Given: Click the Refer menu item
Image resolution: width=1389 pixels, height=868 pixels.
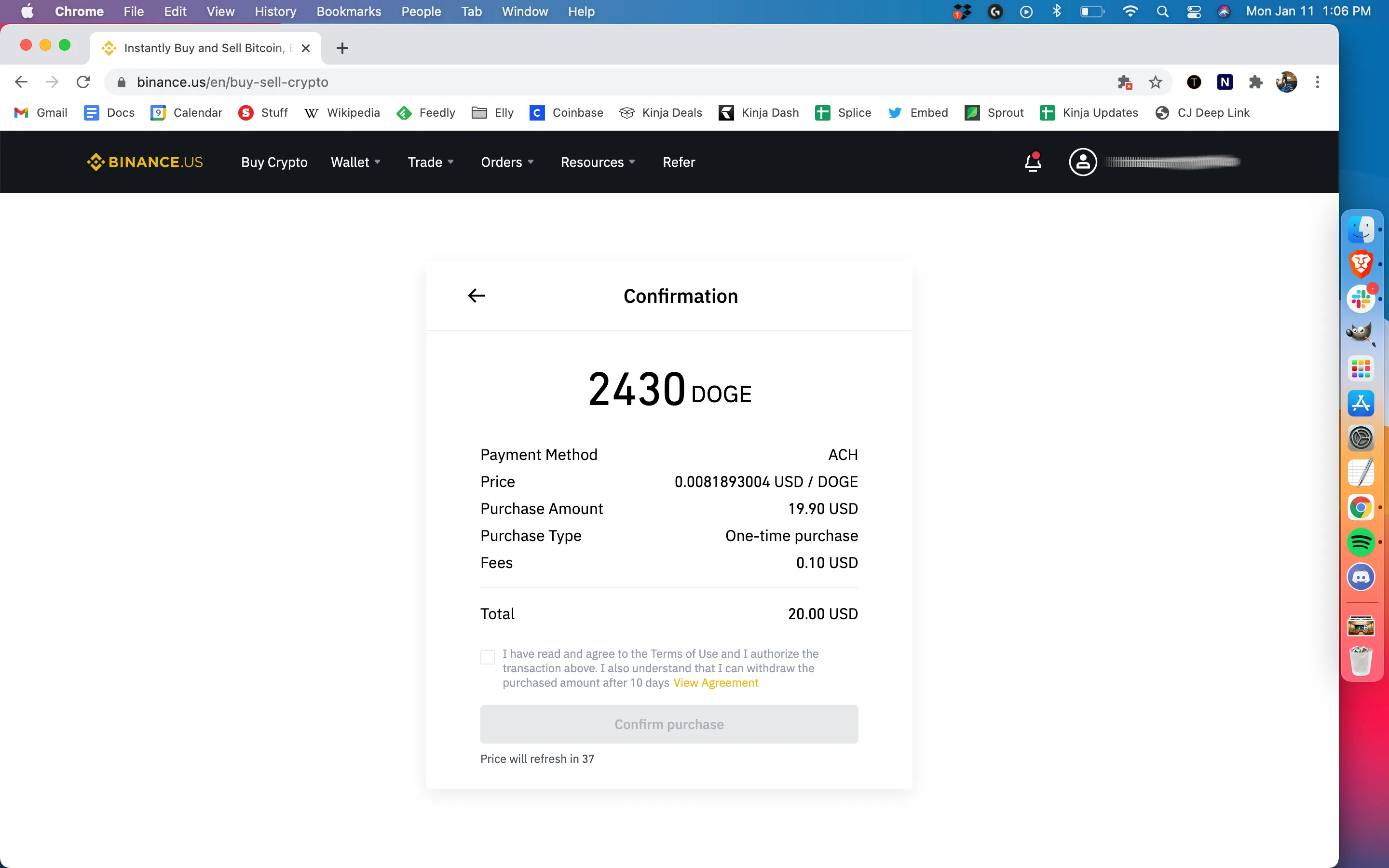Looking at the screenshot, I should (x=678, y=161).
